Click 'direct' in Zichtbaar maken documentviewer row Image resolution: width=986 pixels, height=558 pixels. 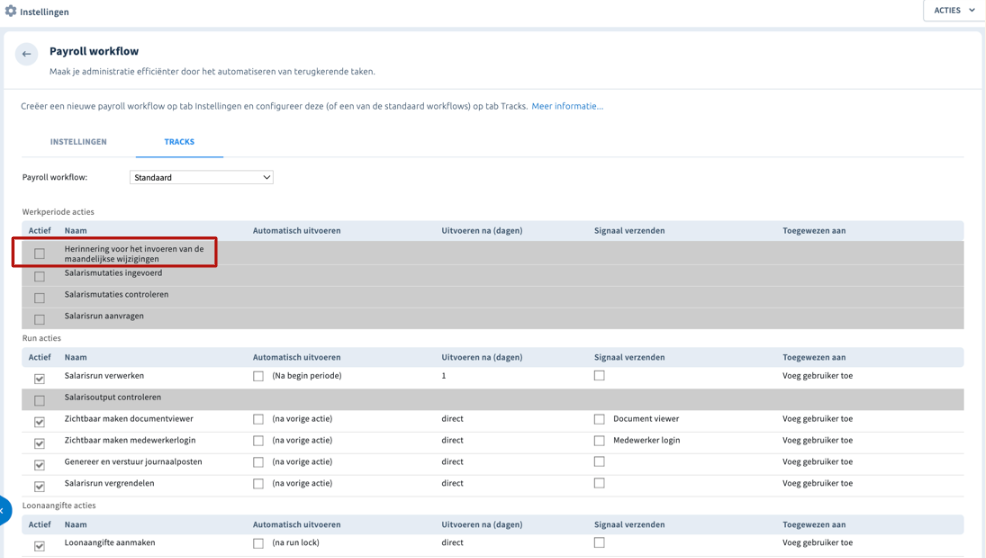click(x=452, y=418)
